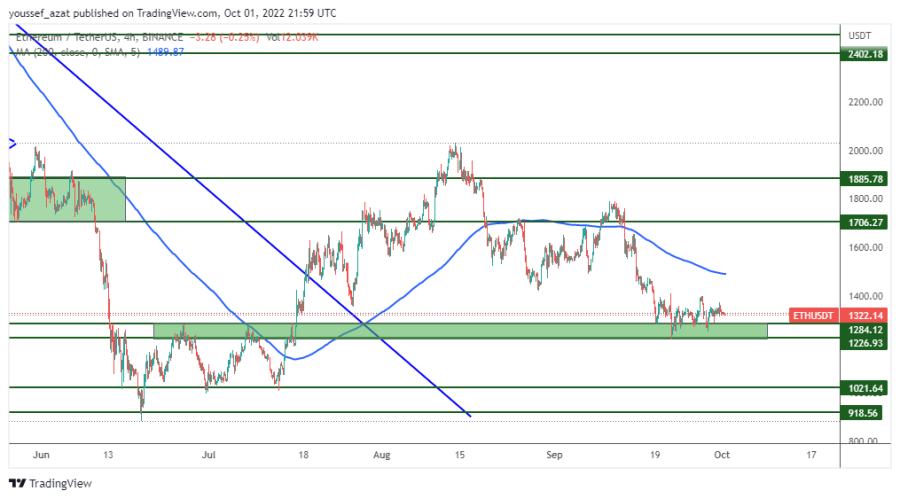This screenshot has height=499, width=900.
Task: Select the long green support zone rectangle
Action: [x=460, y=330]
